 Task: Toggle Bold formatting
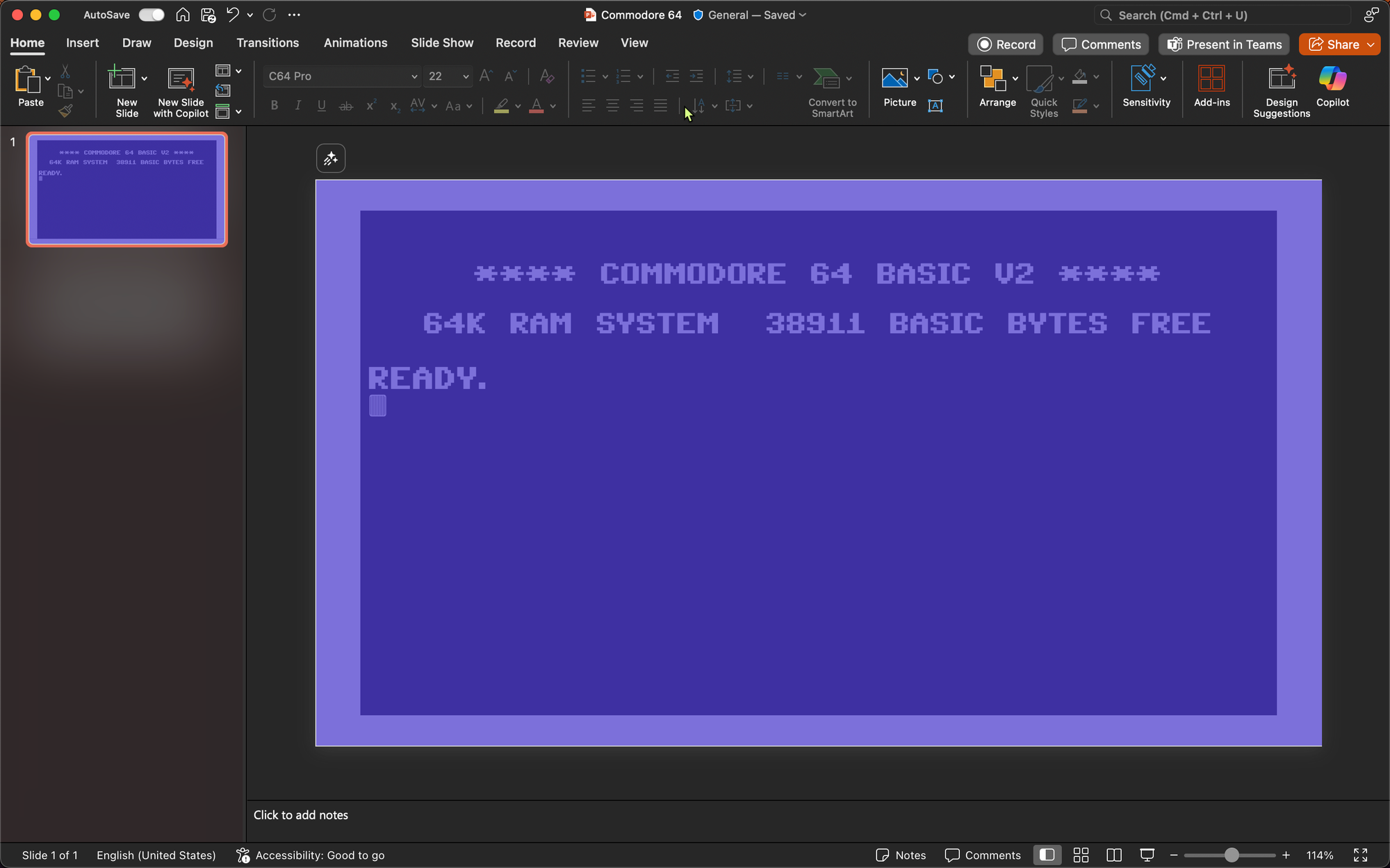275,105
